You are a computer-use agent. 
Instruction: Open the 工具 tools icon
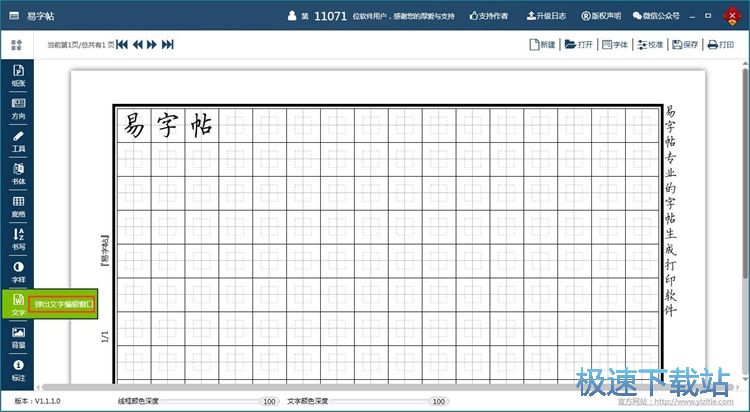(18, 140)
